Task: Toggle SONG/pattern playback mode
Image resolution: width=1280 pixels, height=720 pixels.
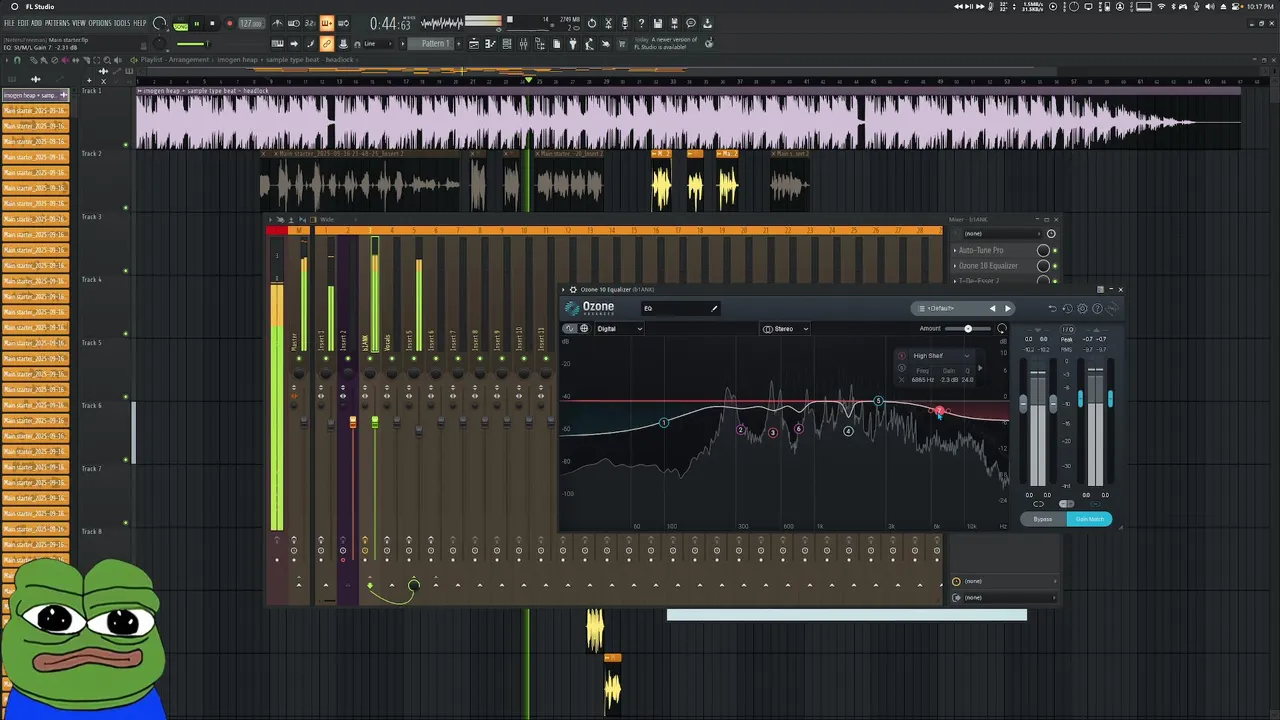Action: click(181, 27)
